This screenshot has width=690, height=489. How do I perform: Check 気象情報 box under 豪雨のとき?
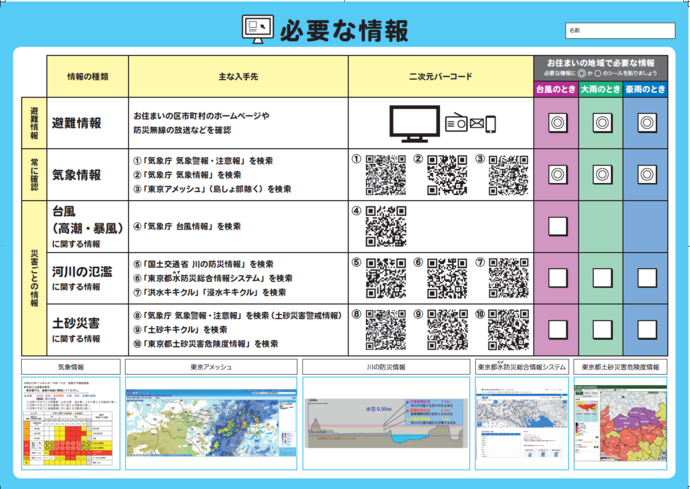(x=647, y=175)
